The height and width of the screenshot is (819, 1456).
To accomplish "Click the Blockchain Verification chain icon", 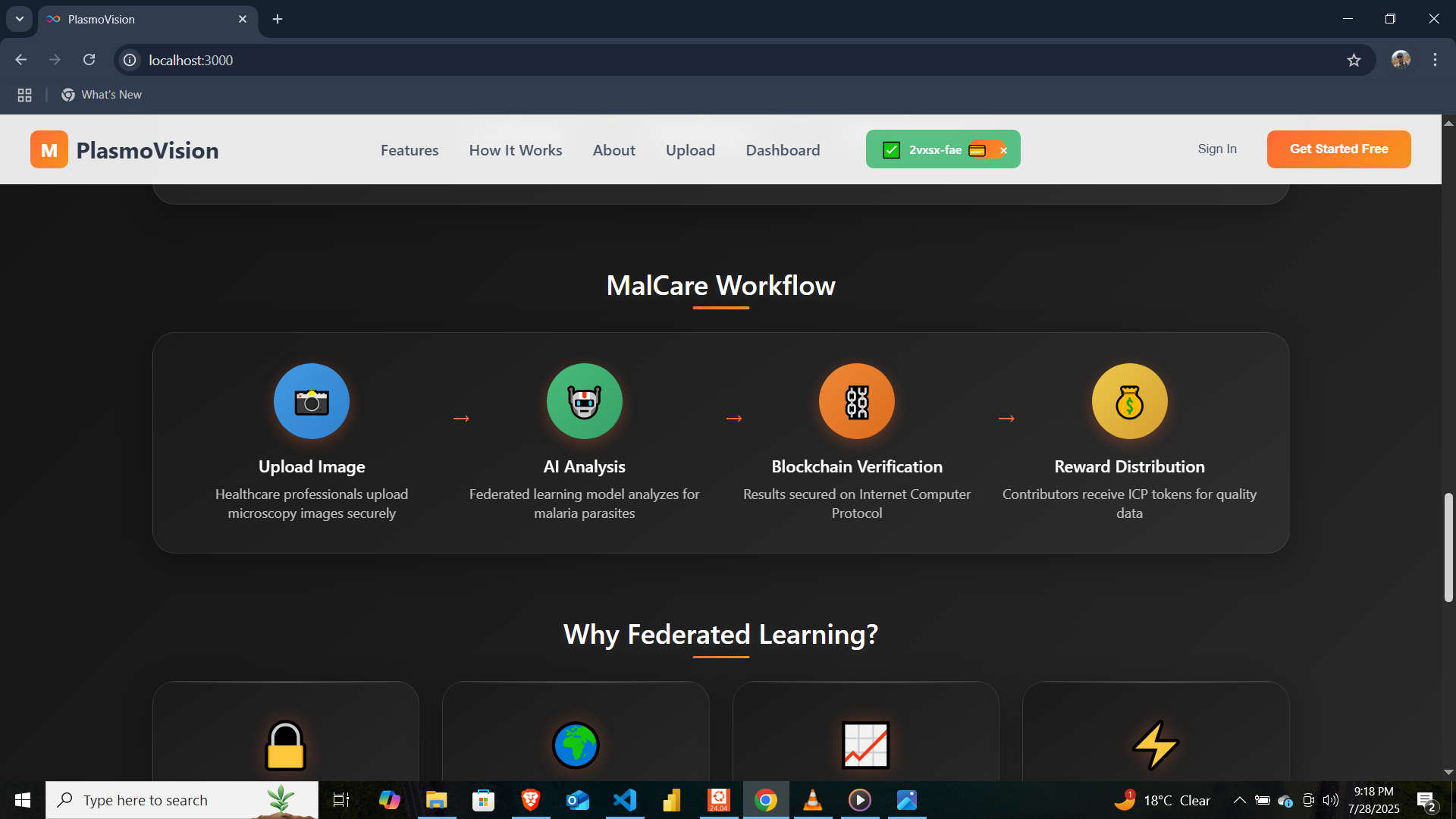I will coord(857,401).
